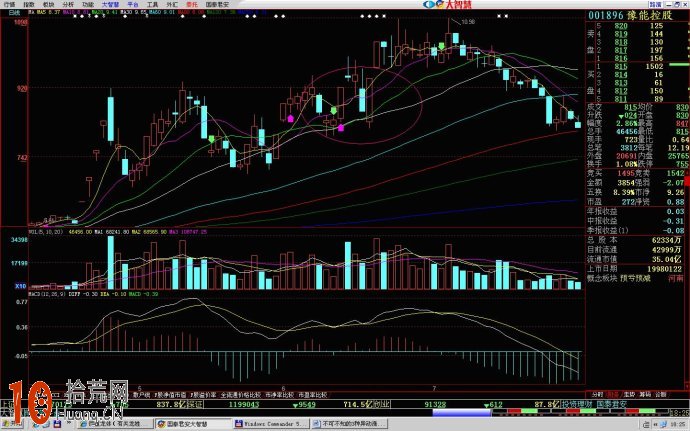
Task: Open the 平台 menu
Action: pos(132,4)
